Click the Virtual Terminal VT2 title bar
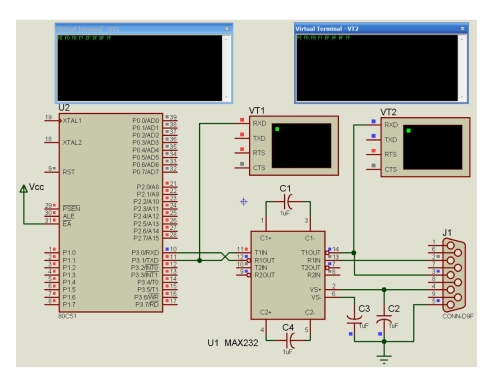The width and height of the screenshot is (485, 373). coord(377,29)
